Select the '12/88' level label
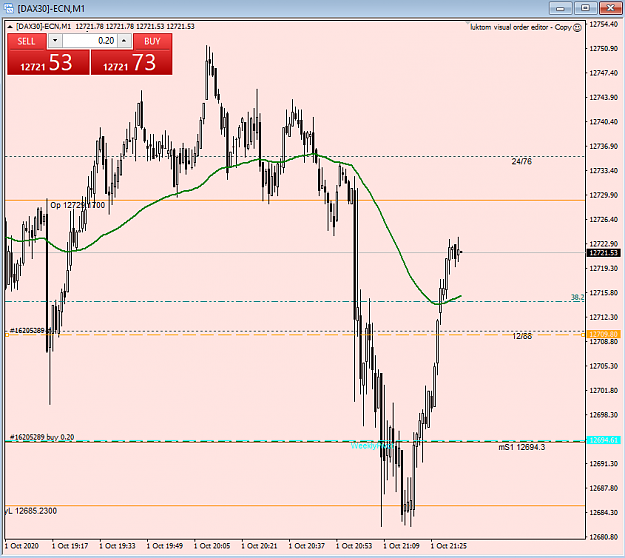 tap(522, 336)
